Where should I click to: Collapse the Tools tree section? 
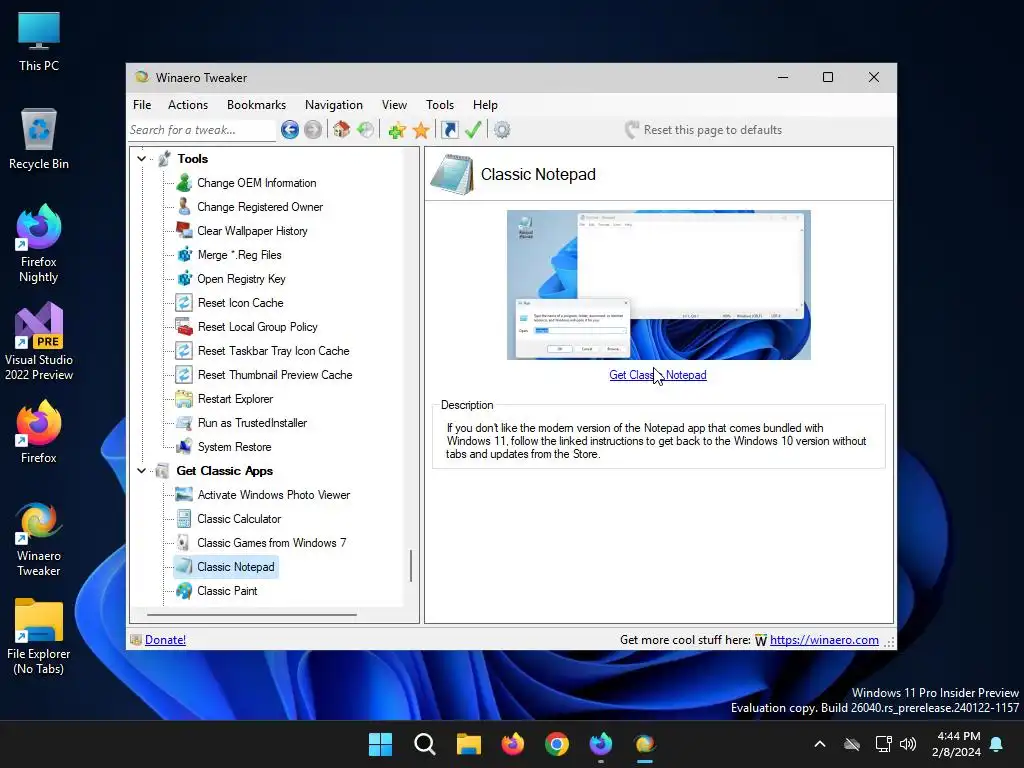pos(142,159)
